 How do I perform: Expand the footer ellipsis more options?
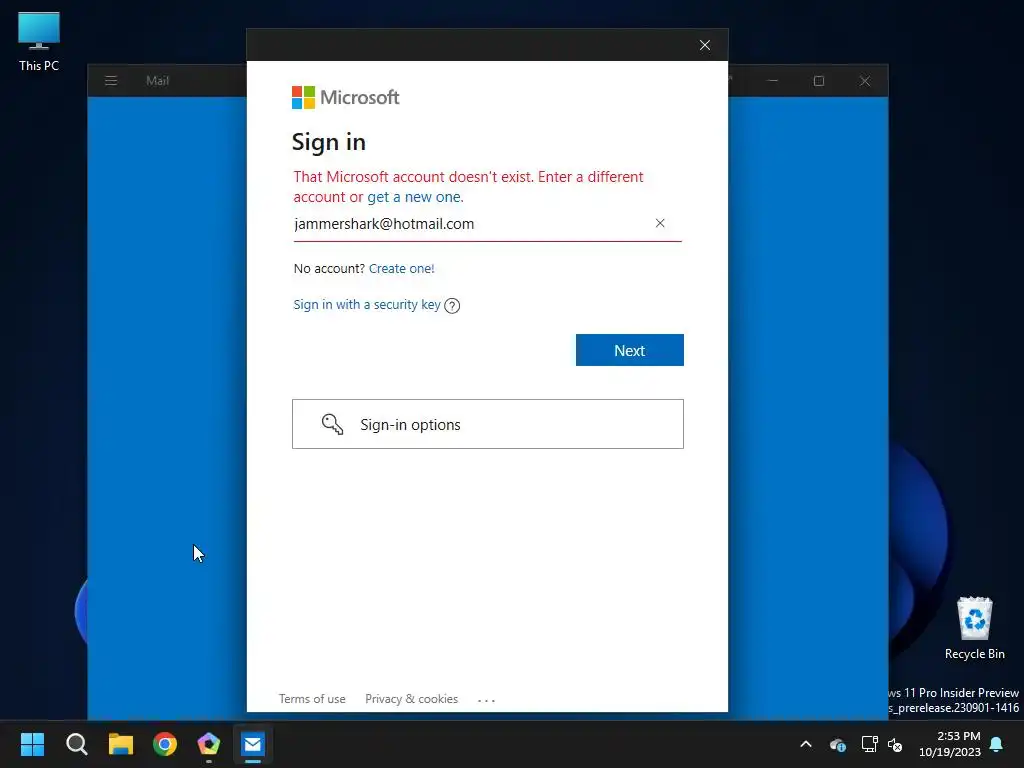pyautogui.click(x=487, y=700)
